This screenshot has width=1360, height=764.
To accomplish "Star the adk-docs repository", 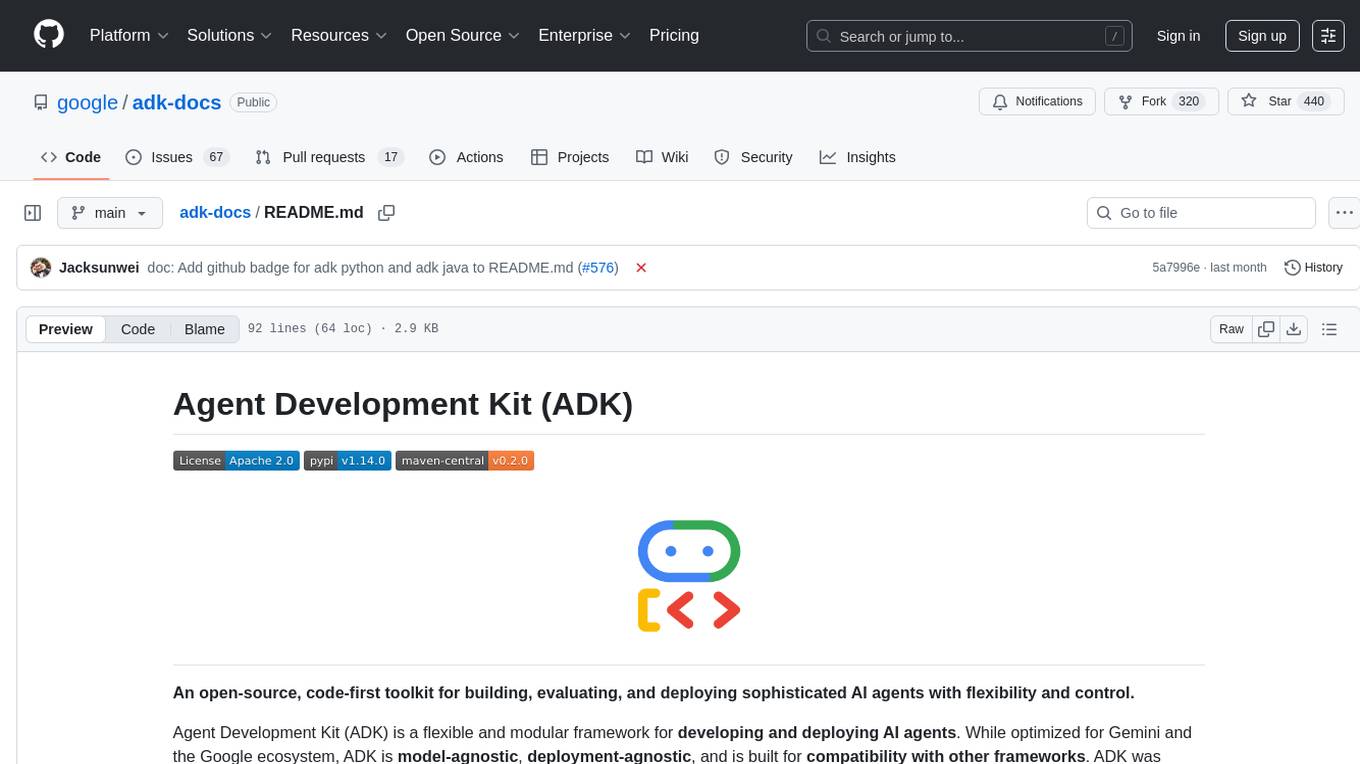I will click(1285, 102).
